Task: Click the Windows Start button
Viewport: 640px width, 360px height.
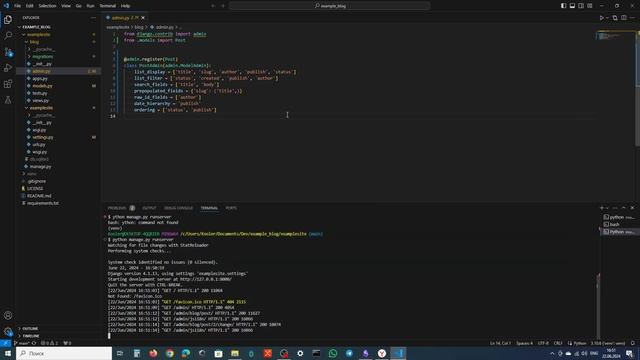Action: 8,353
